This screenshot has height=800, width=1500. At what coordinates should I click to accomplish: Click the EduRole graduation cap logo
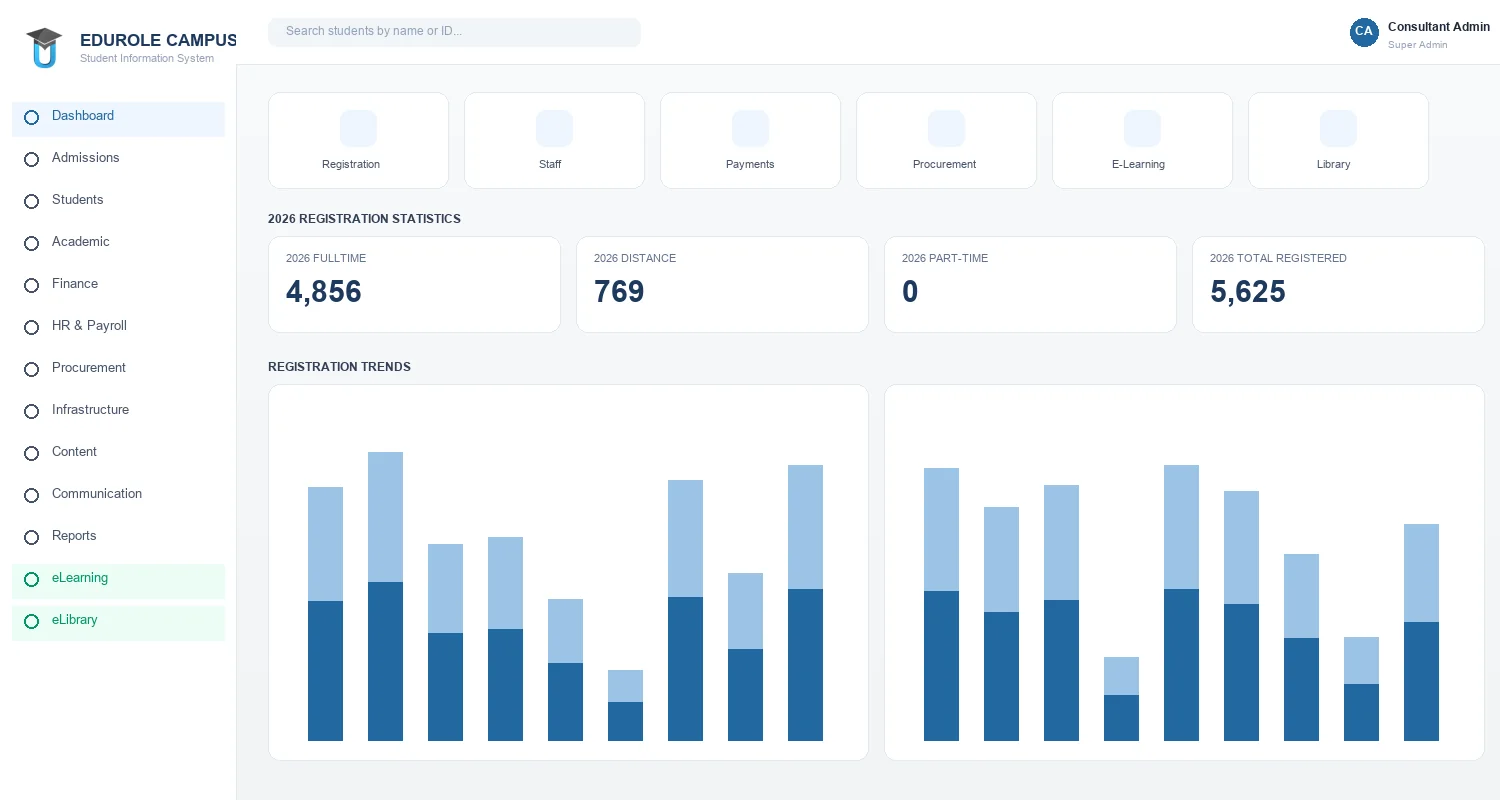[x=44, y=47]
